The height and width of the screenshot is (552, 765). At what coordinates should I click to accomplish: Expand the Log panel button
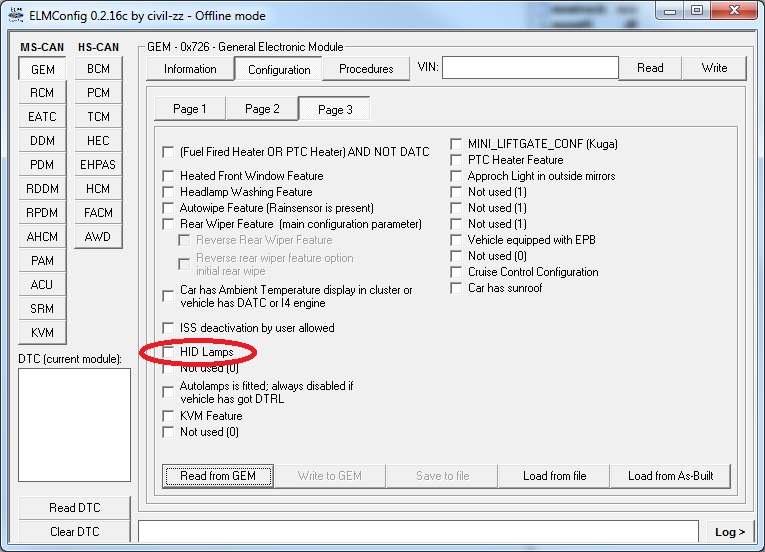tap(729, 532)
